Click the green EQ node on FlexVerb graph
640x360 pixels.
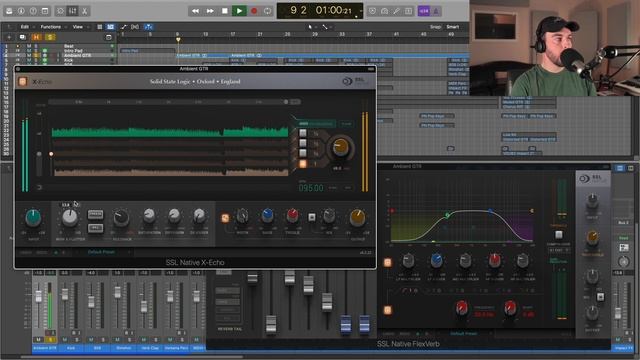tap(447, 215)
